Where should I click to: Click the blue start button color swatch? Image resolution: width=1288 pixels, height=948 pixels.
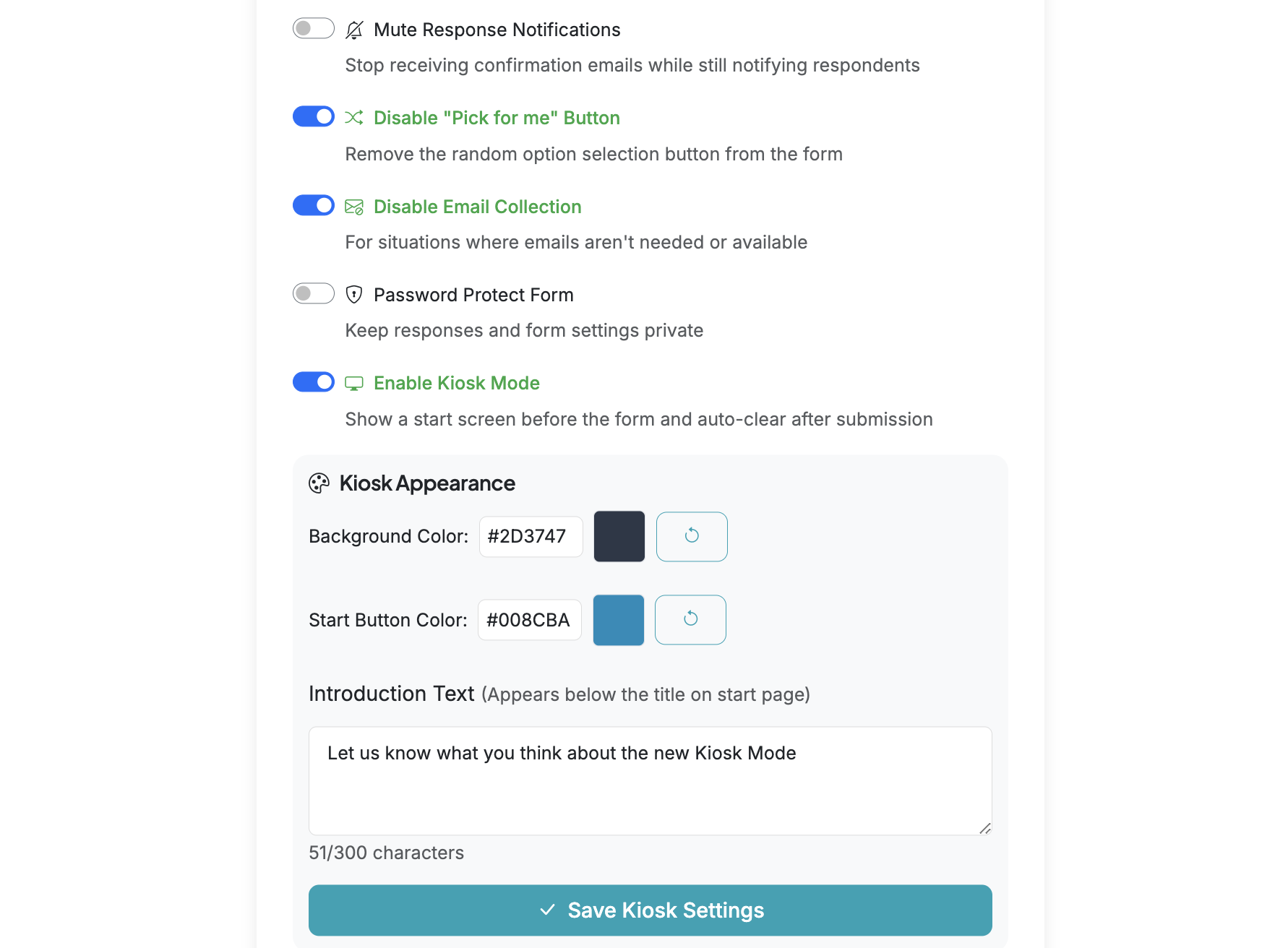pyautogui.click(x=618, y=619)
